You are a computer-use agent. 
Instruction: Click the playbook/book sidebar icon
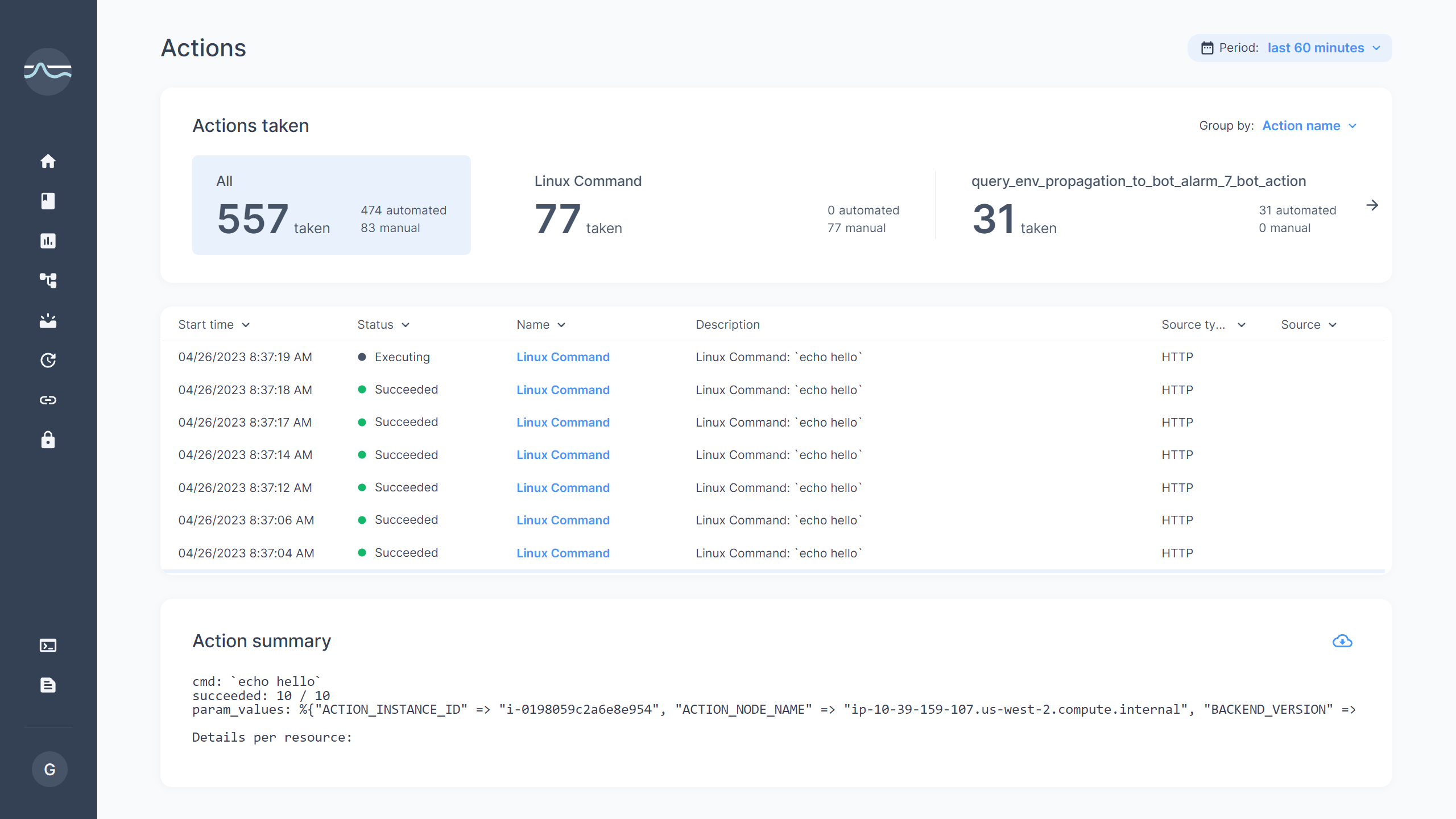[x=48, y=201]
